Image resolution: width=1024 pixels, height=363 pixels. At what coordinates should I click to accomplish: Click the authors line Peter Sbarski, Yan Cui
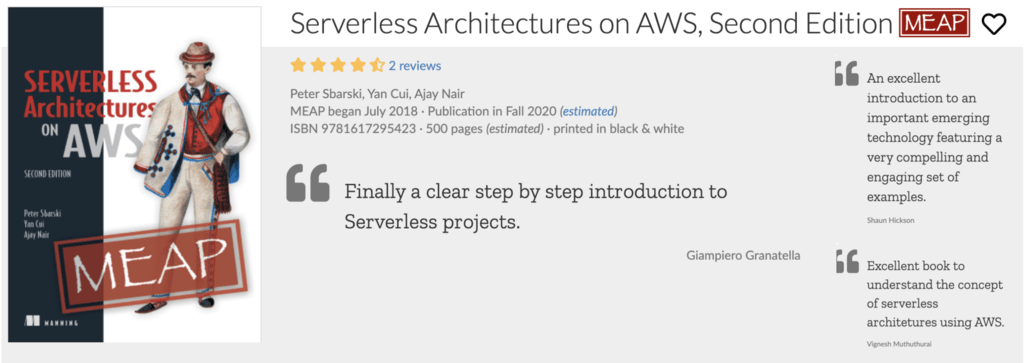(x=377, y=94)
